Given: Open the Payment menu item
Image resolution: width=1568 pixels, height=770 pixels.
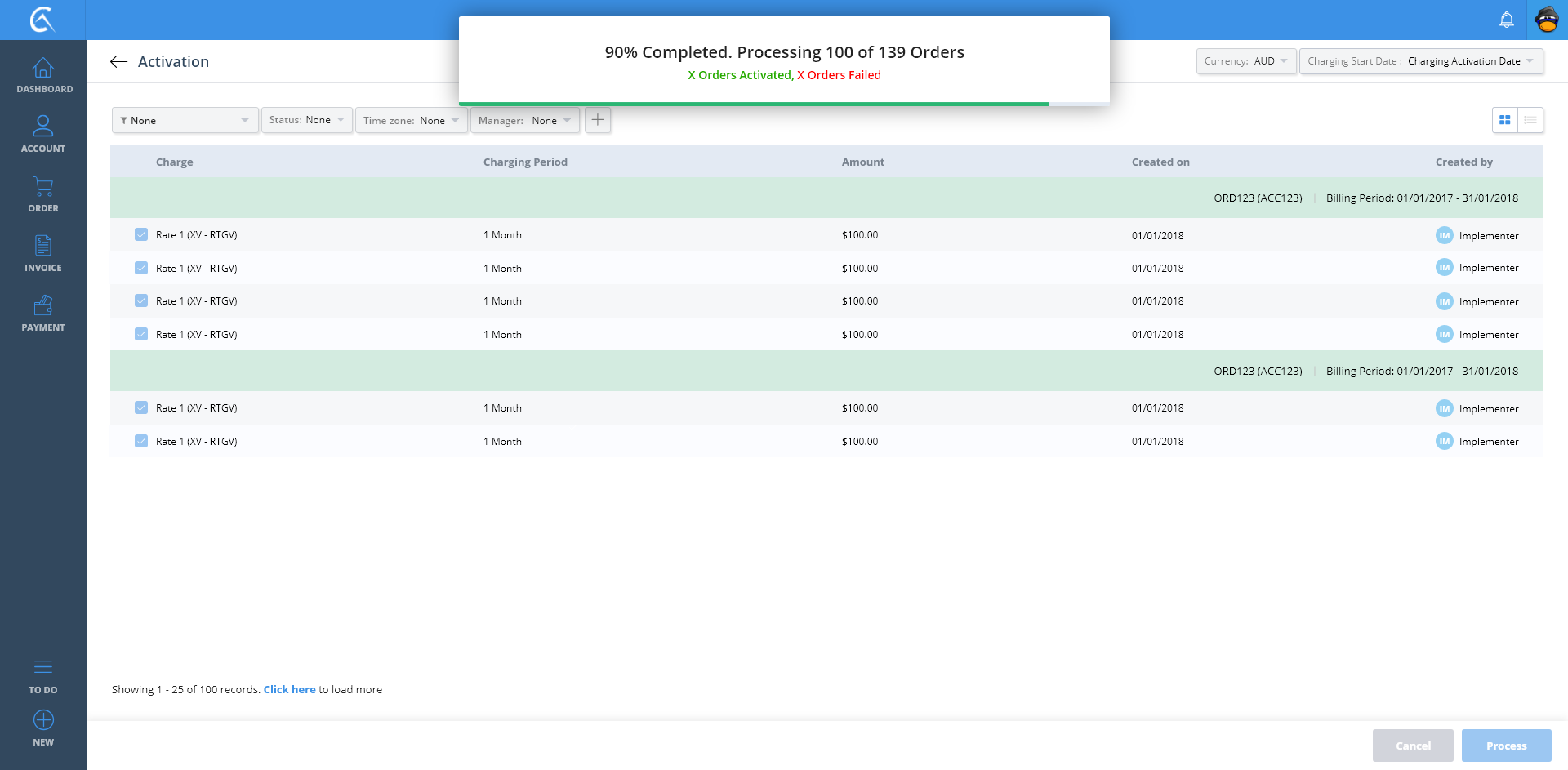Looking at the screenshot, I should point(43,314).
